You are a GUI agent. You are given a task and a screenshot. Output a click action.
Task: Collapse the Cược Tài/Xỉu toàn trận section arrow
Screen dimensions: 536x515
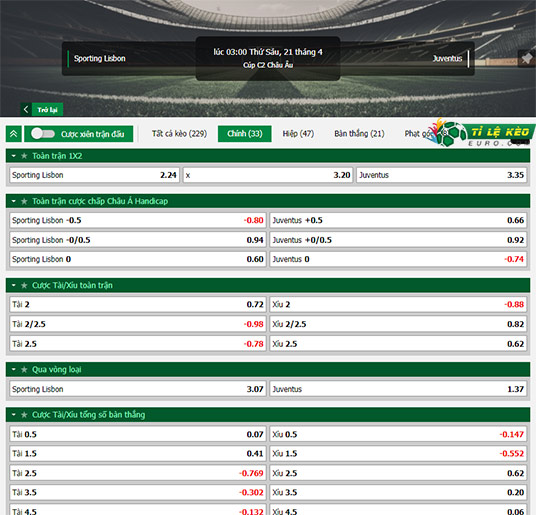click(14, 285)
